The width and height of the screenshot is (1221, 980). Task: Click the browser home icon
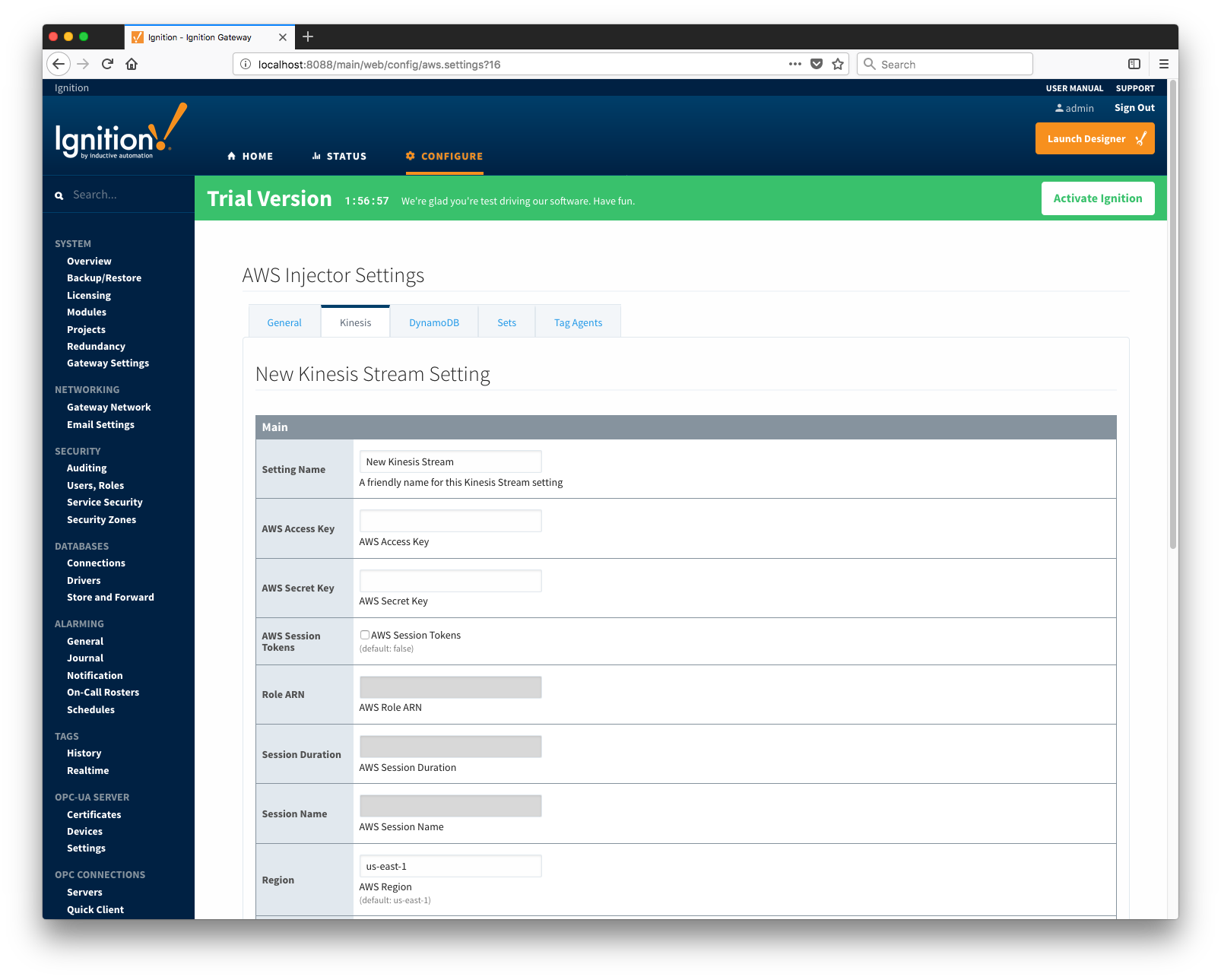pyautogui.click(x=132, y=64)
